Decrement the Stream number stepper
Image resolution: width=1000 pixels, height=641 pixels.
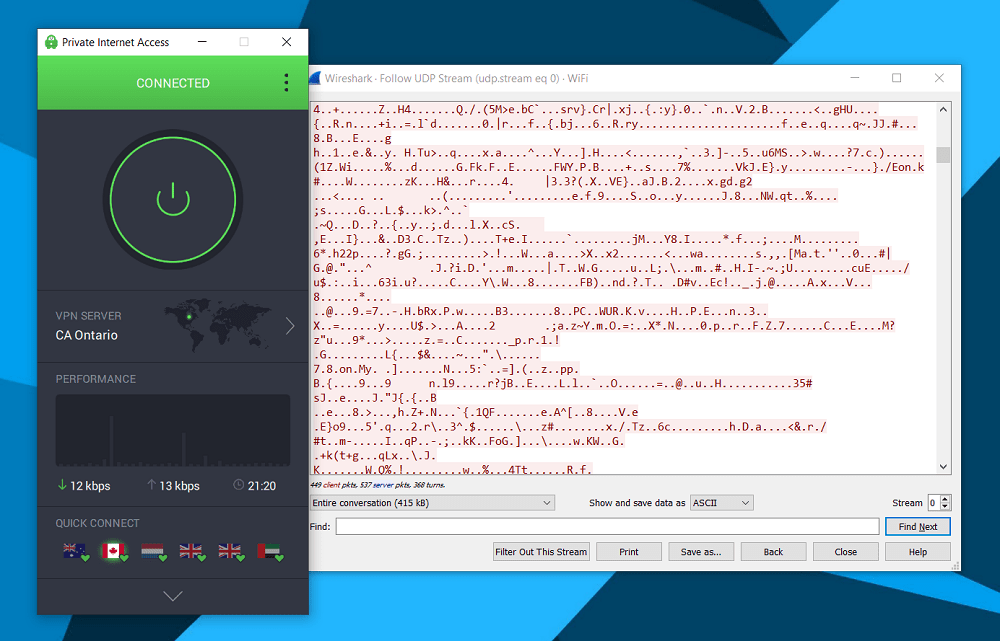(945, 506)
